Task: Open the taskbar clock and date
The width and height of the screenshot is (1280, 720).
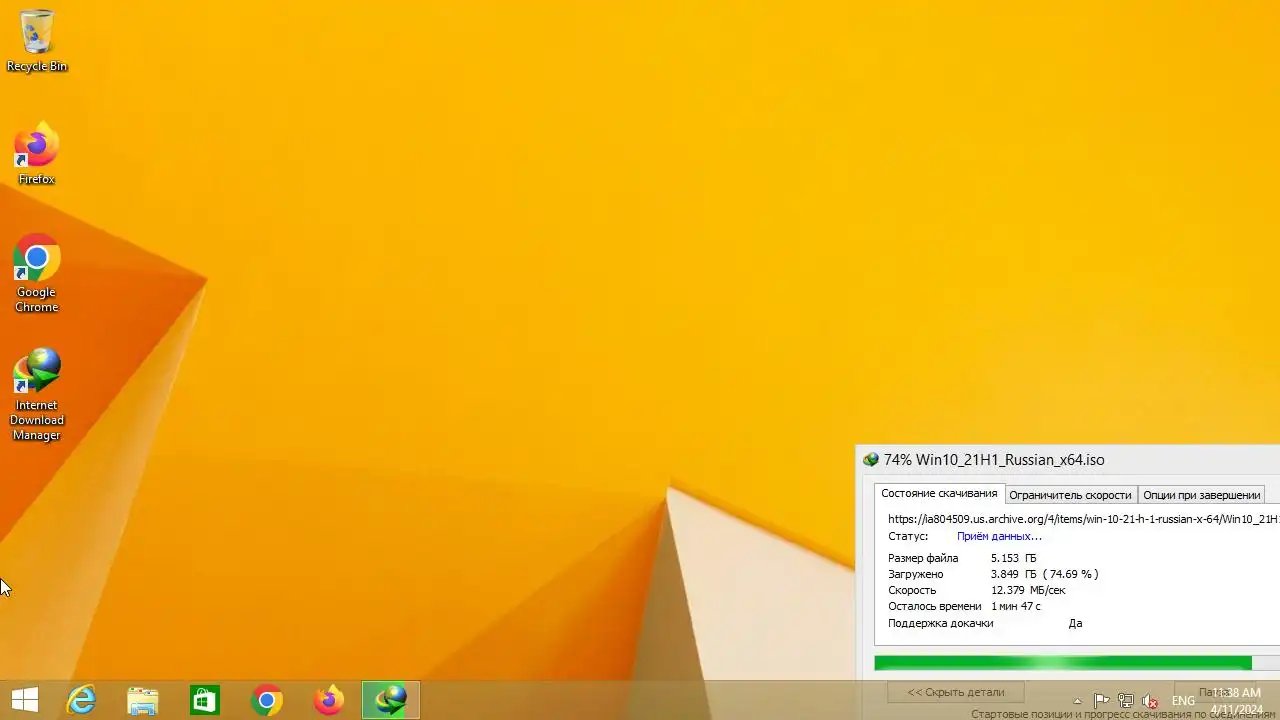Action: (1236, 701)
